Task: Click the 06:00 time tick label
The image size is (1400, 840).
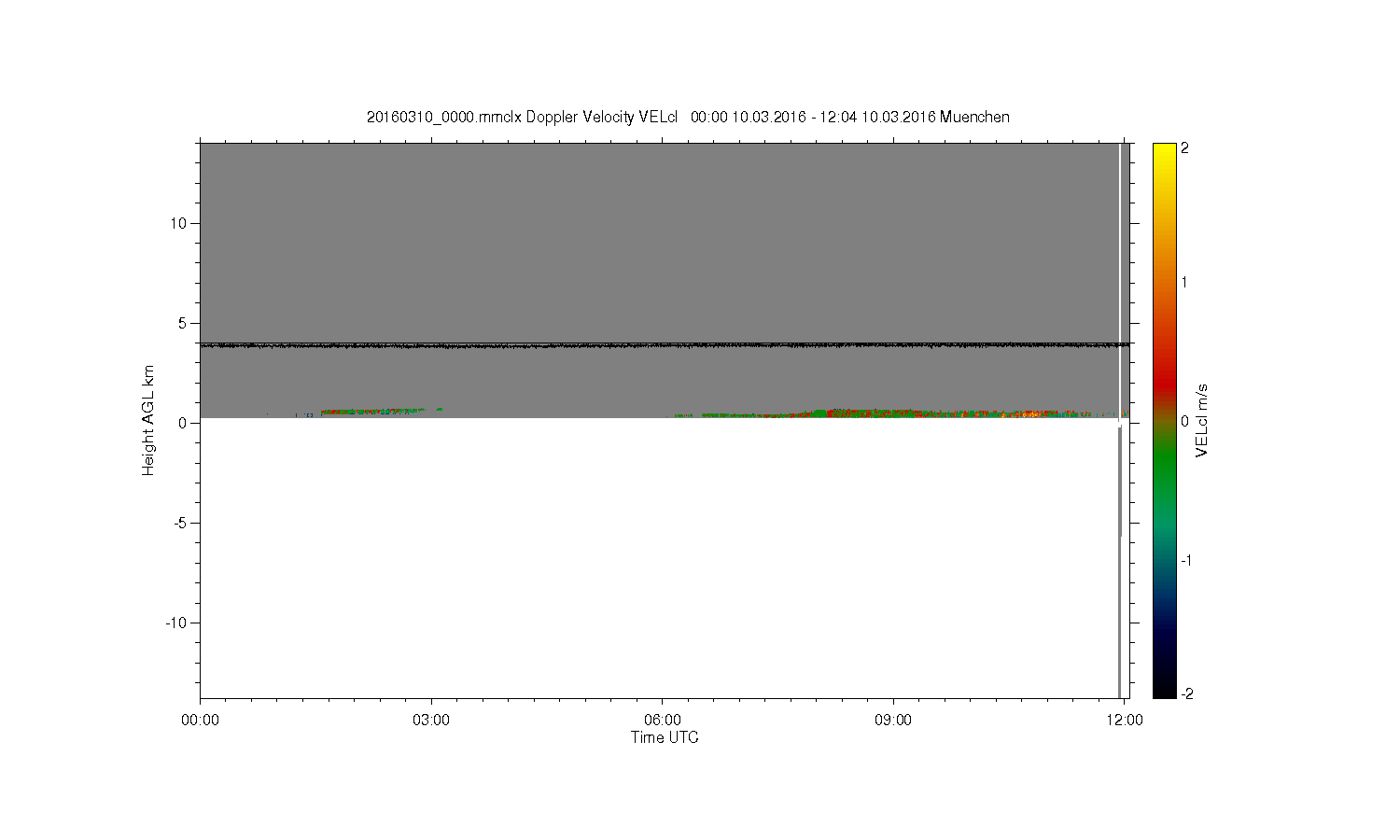Action: (662, 721)
